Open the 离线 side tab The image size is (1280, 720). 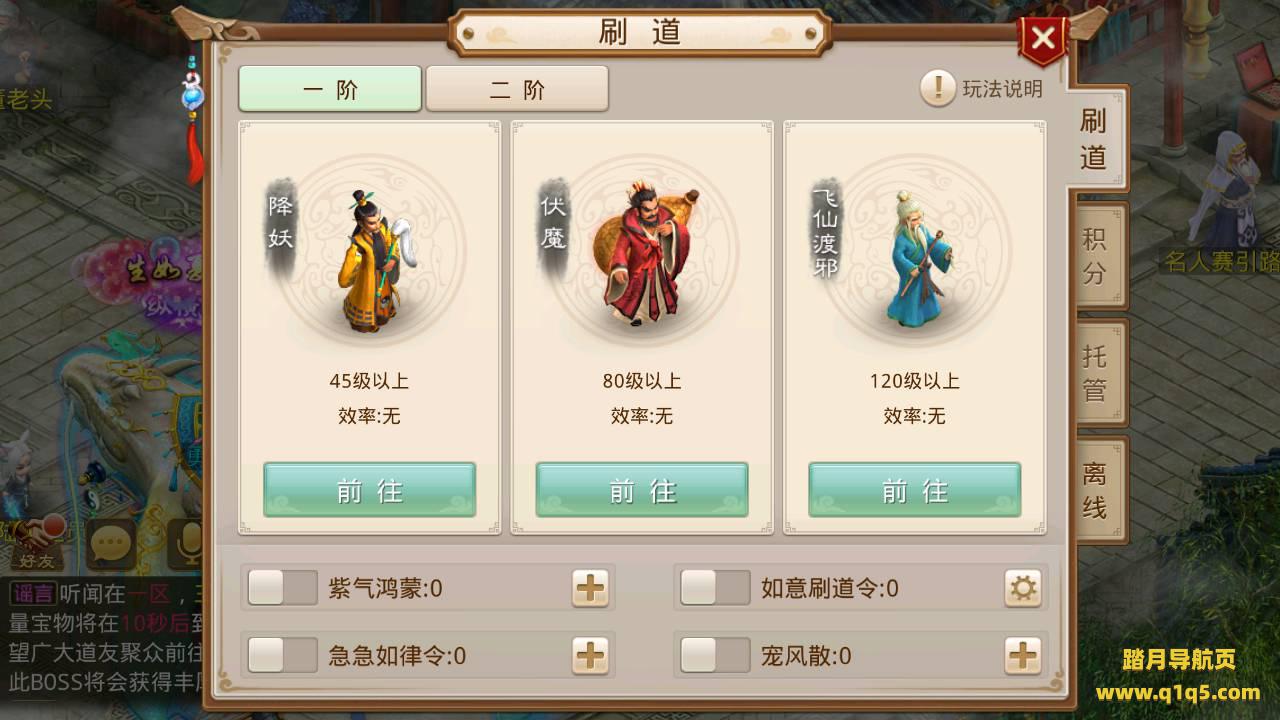click(1097, 490)
